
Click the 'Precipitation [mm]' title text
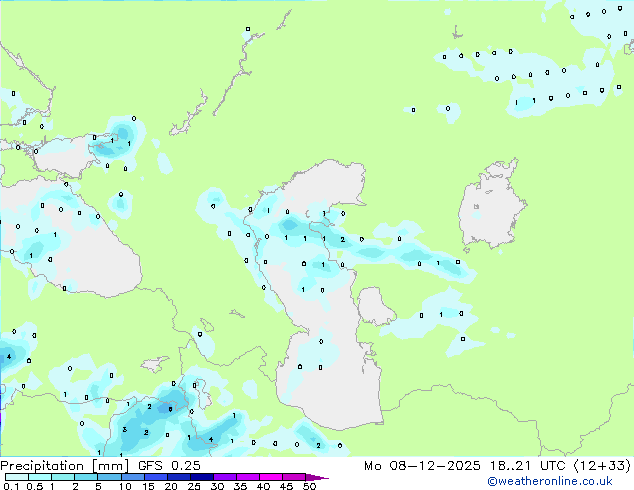coord(64,466)
